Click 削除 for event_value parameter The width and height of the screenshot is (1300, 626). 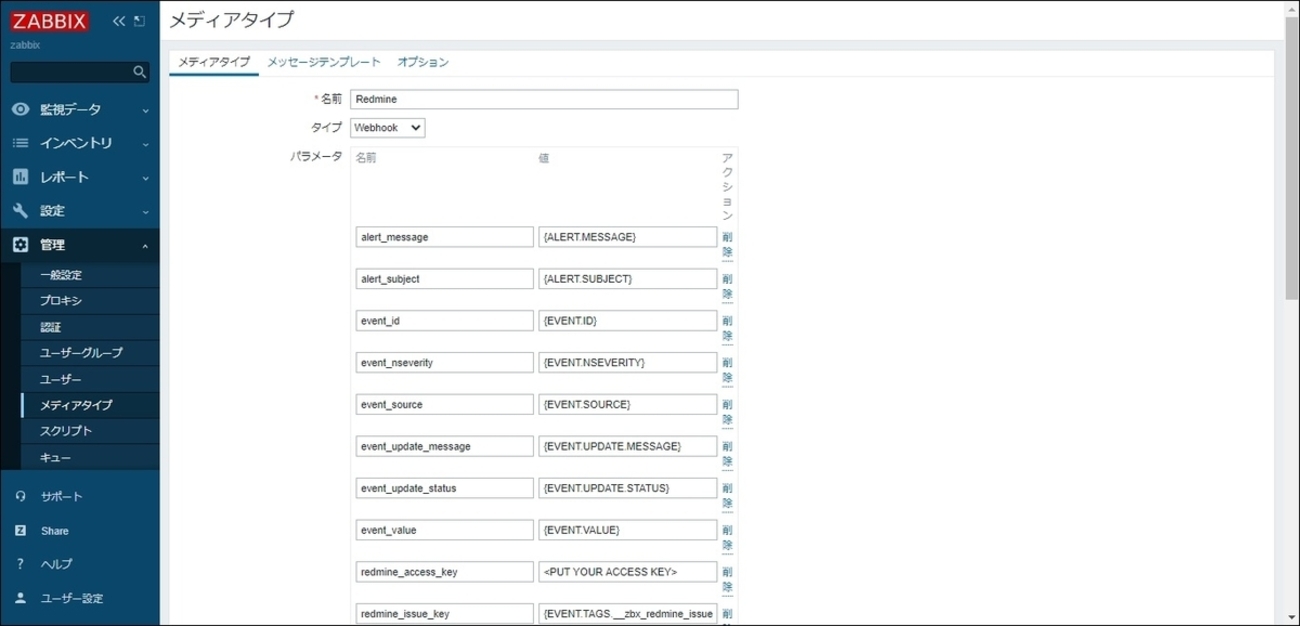tap(727, 538)
